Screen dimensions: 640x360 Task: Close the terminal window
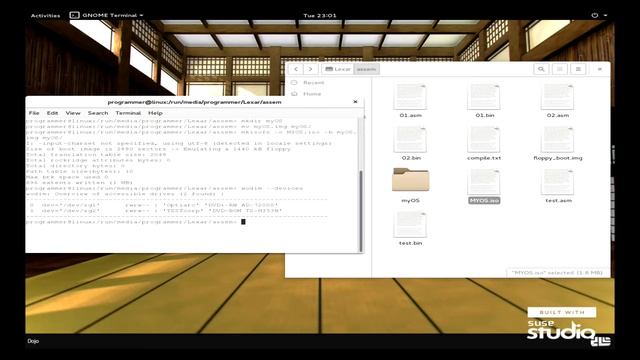coord(355,102)
